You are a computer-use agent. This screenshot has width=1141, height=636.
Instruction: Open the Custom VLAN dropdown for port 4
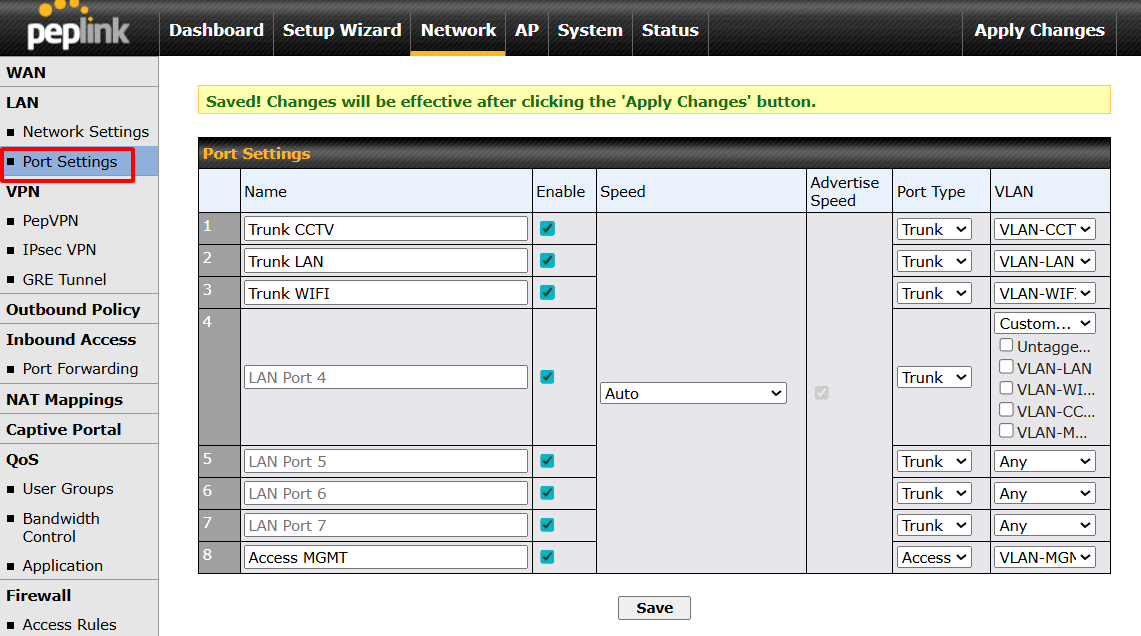tap(1045, 323)
